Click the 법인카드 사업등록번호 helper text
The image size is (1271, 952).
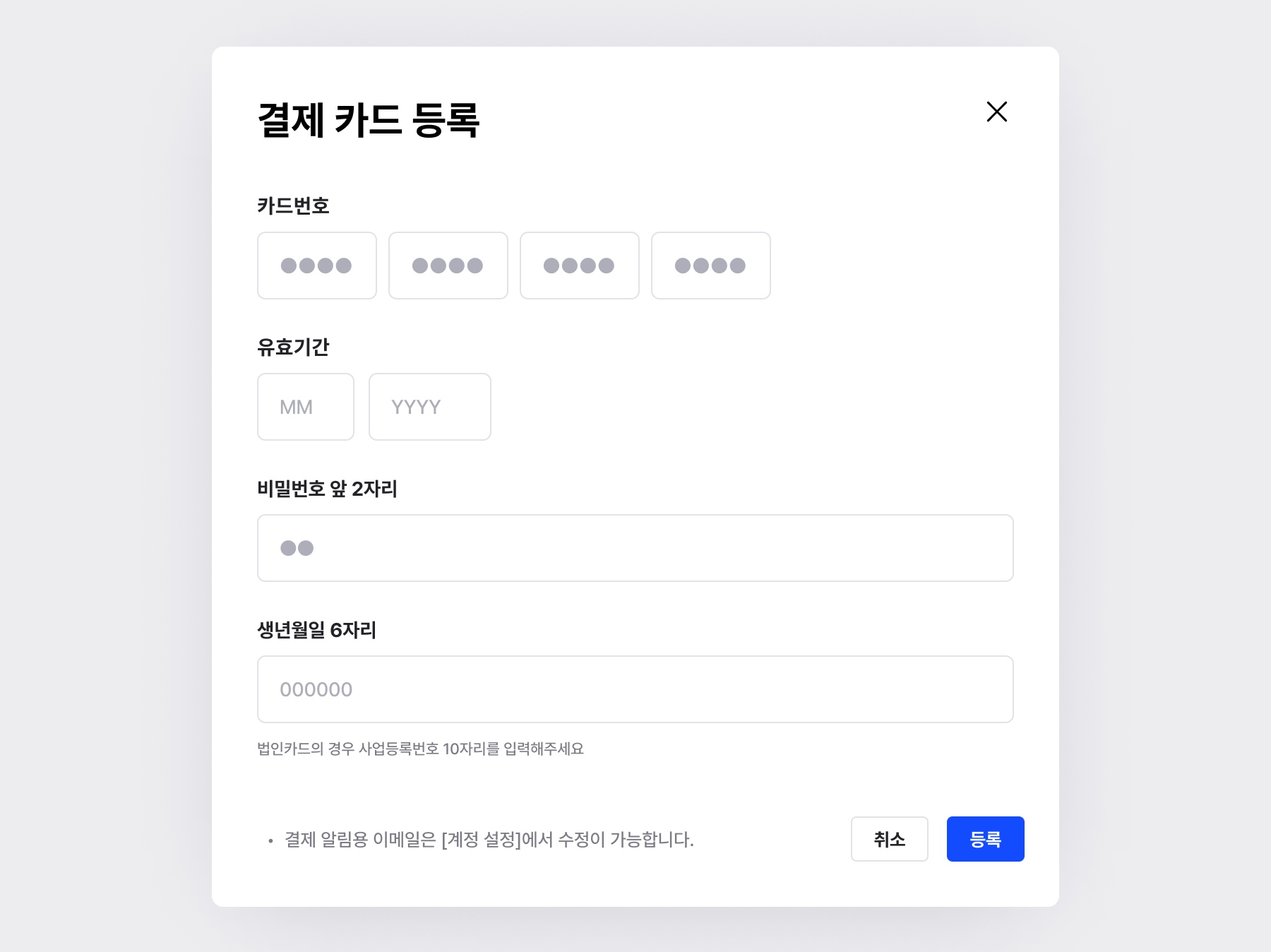420,749
